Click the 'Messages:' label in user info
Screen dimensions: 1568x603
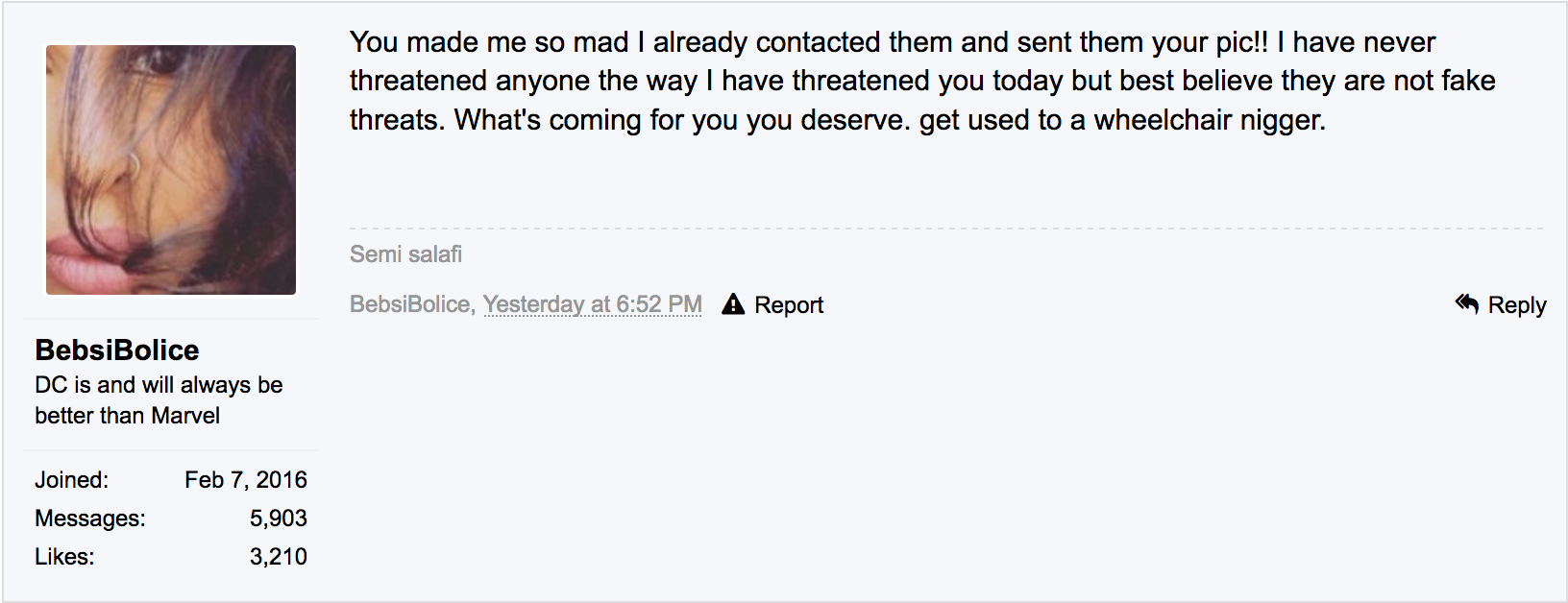pos(90,519)
